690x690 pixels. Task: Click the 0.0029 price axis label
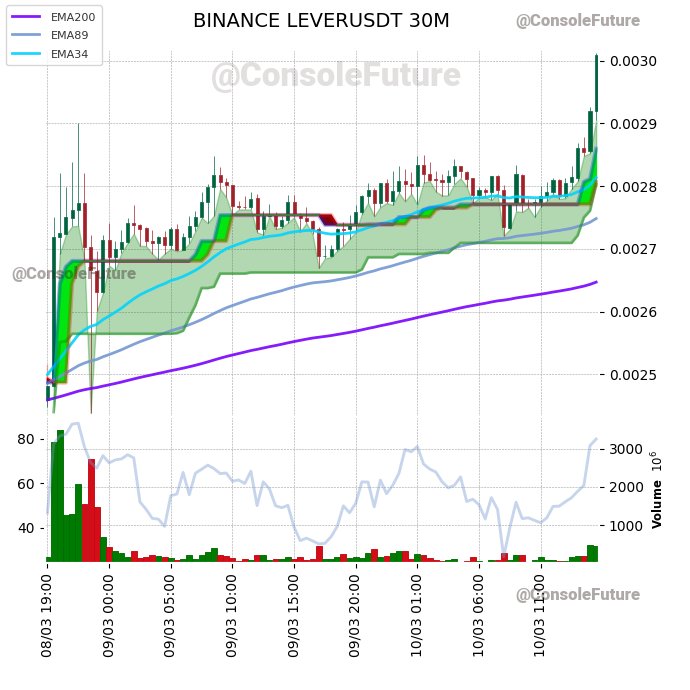pos(633,124)
